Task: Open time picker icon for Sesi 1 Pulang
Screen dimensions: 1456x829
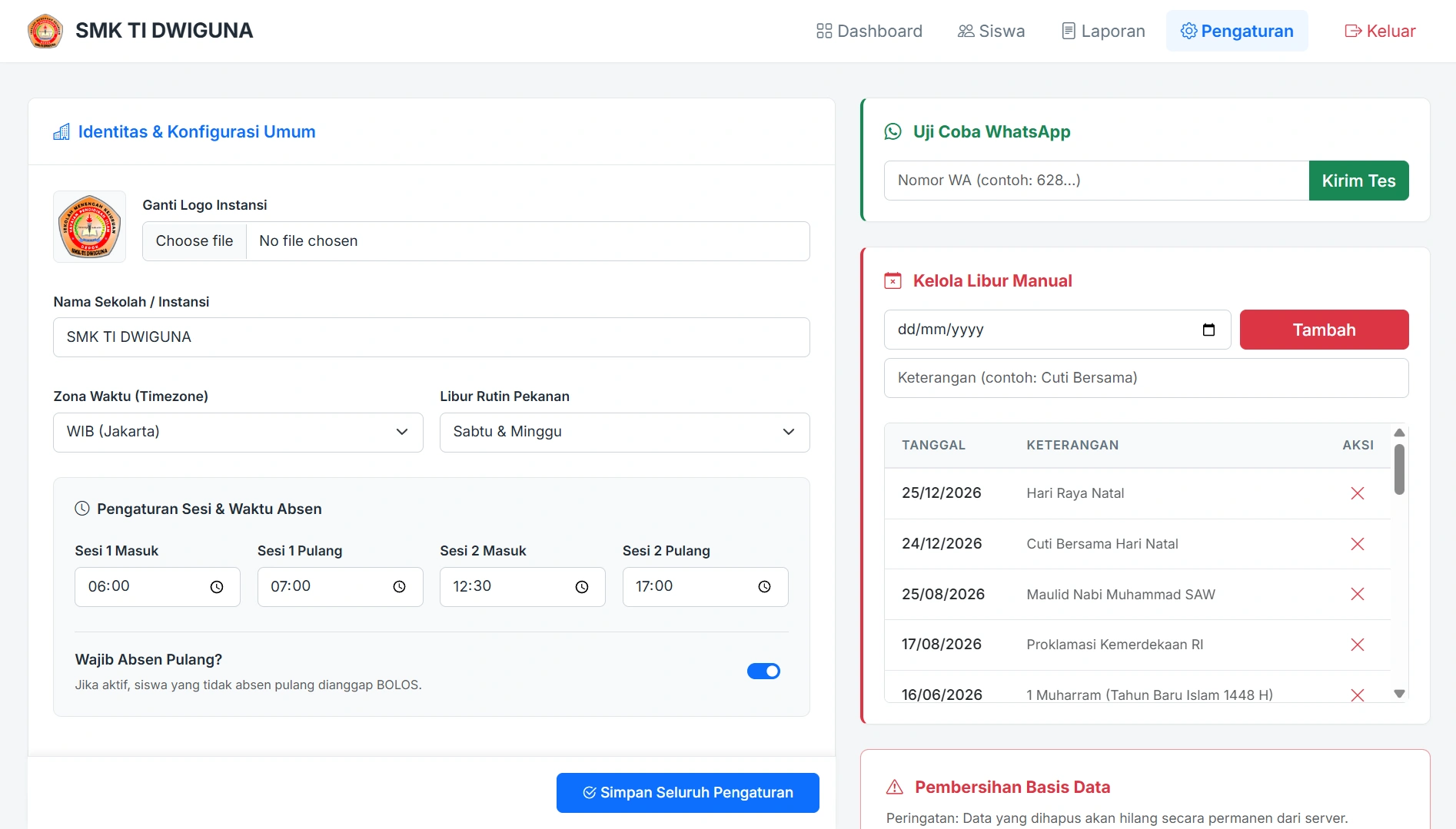Action: click(399, 587)
